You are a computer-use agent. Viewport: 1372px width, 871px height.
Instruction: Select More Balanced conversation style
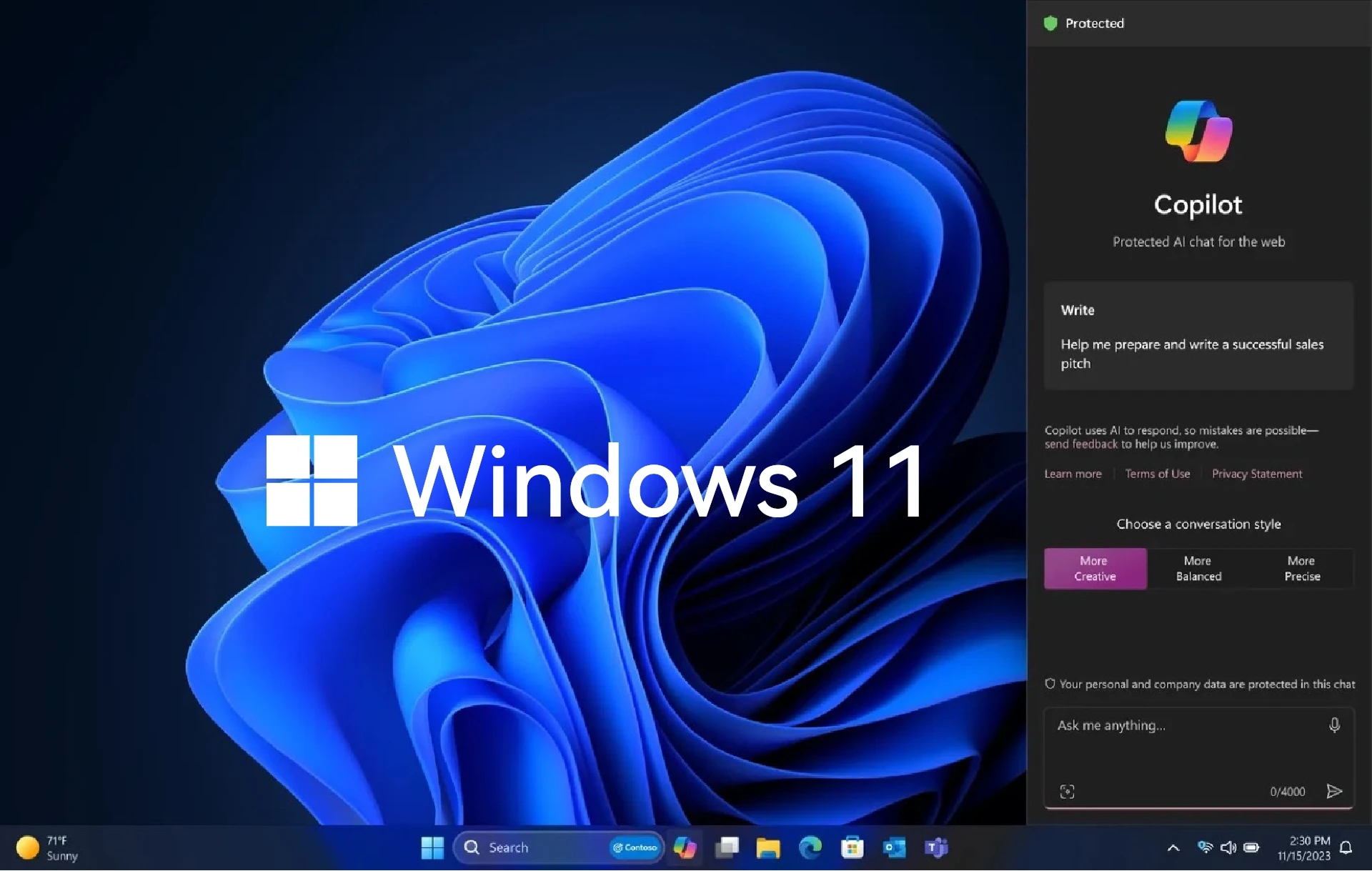tap(1198, 569)
